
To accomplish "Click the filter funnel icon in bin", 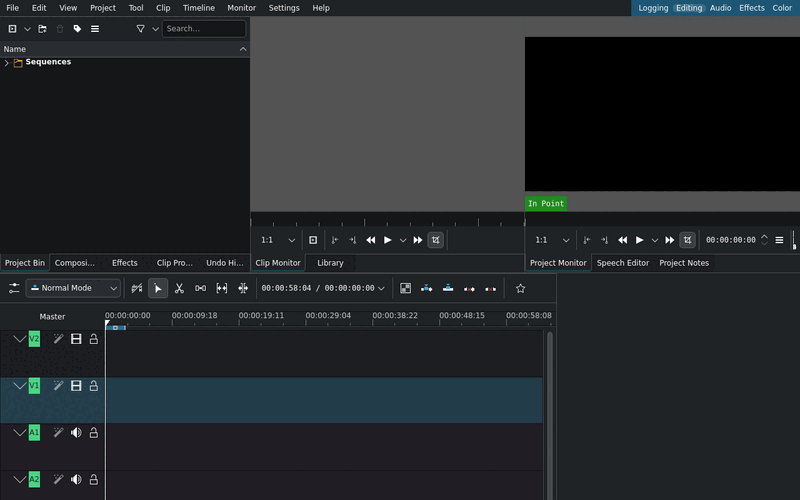I will point(140,29).
